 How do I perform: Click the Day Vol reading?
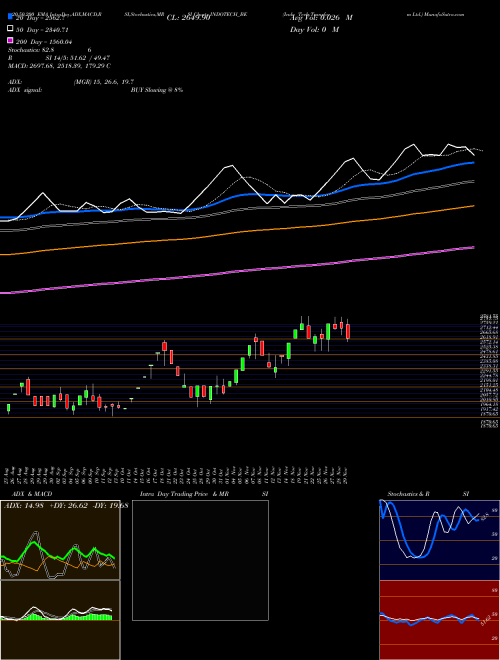tap(314, 29)
